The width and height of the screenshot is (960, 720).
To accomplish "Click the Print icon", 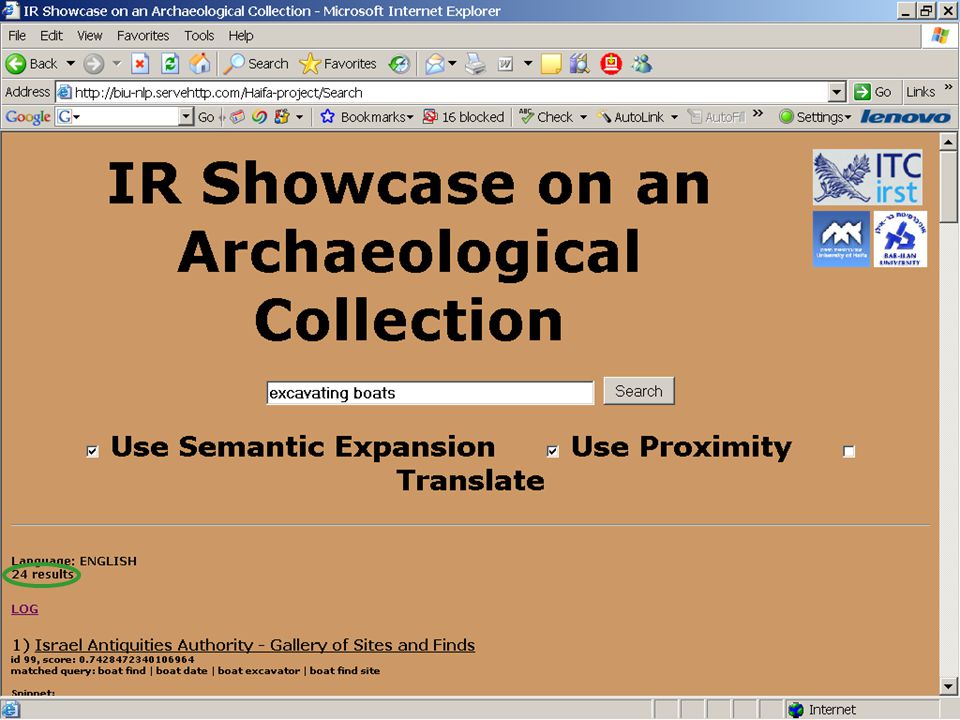I will pyautogui.click(x=475, y=64).
